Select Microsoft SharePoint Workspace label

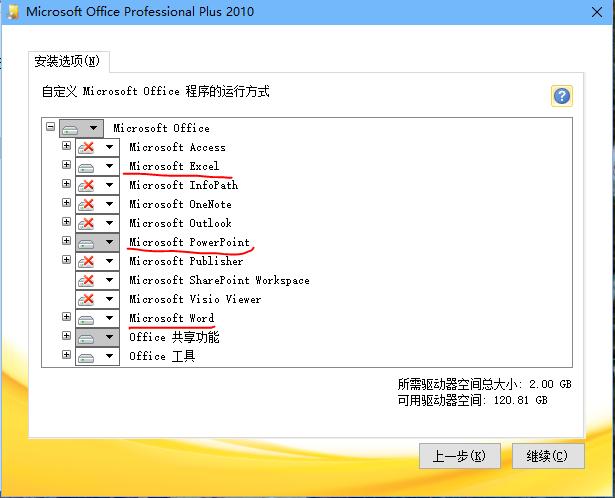pos(219,280)
